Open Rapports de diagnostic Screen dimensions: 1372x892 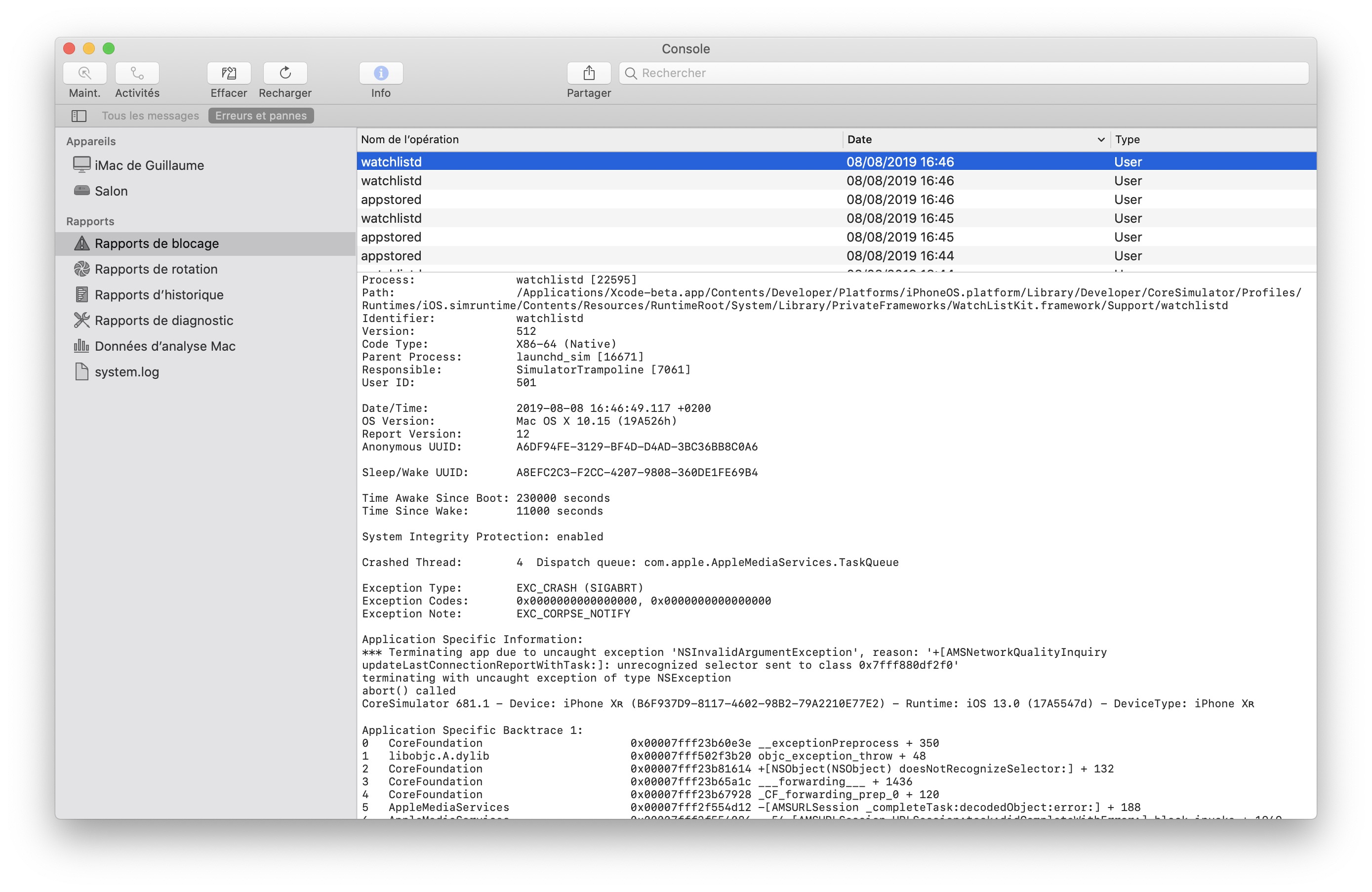pos(205,321)
